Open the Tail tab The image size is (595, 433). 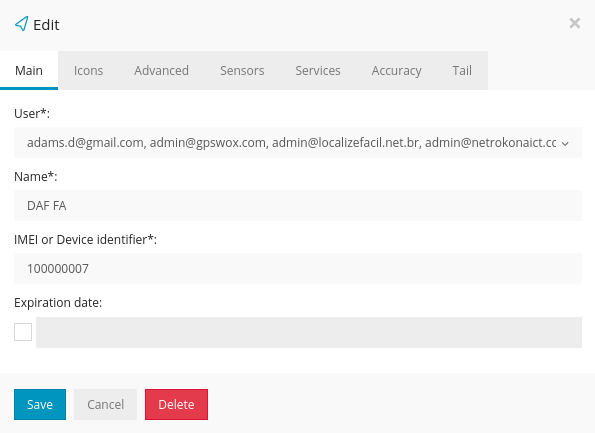pyautogui.click(x=462, y=71)
